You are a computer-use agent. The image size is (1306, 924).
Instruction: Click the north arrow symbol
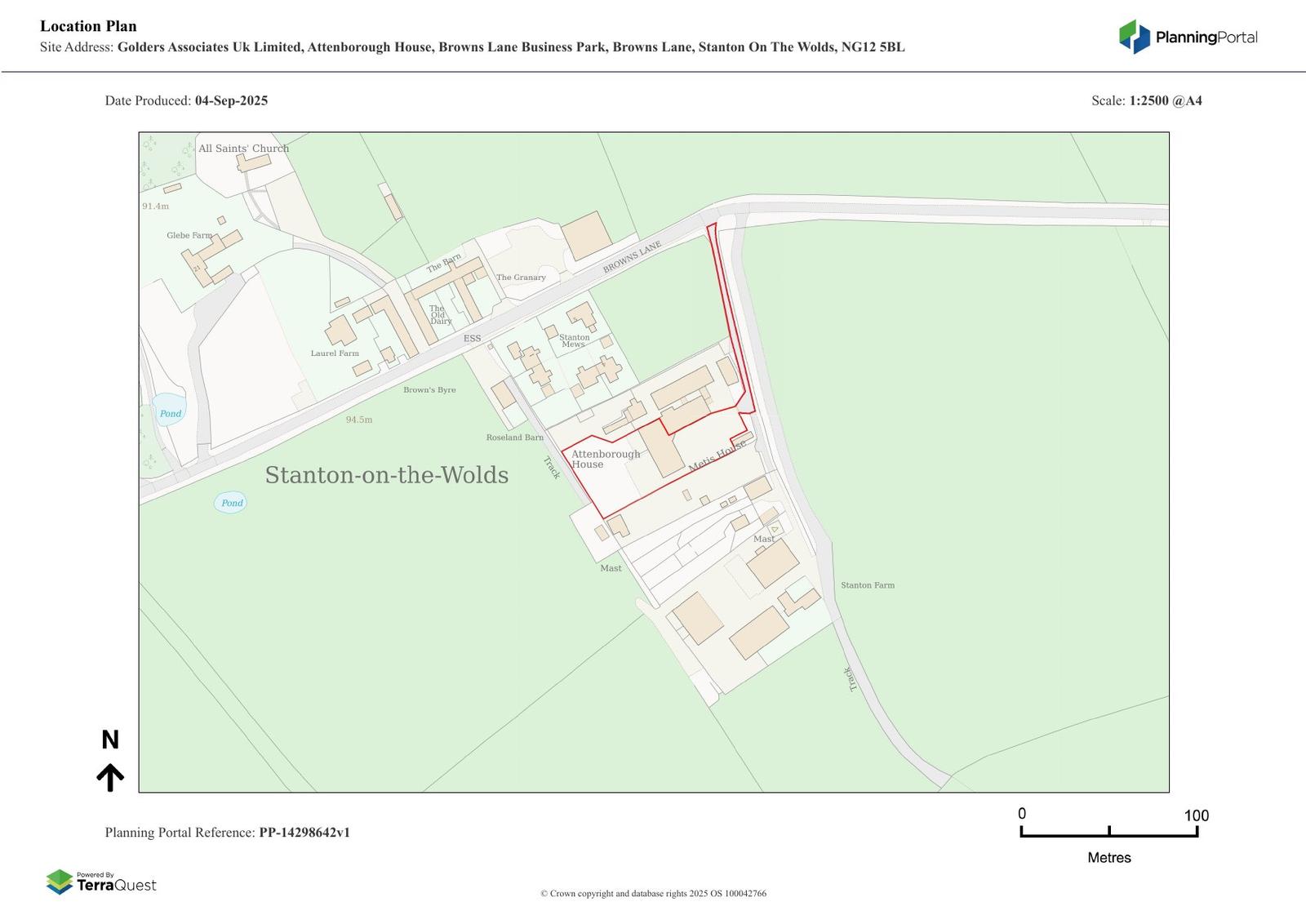click(110, 777)
